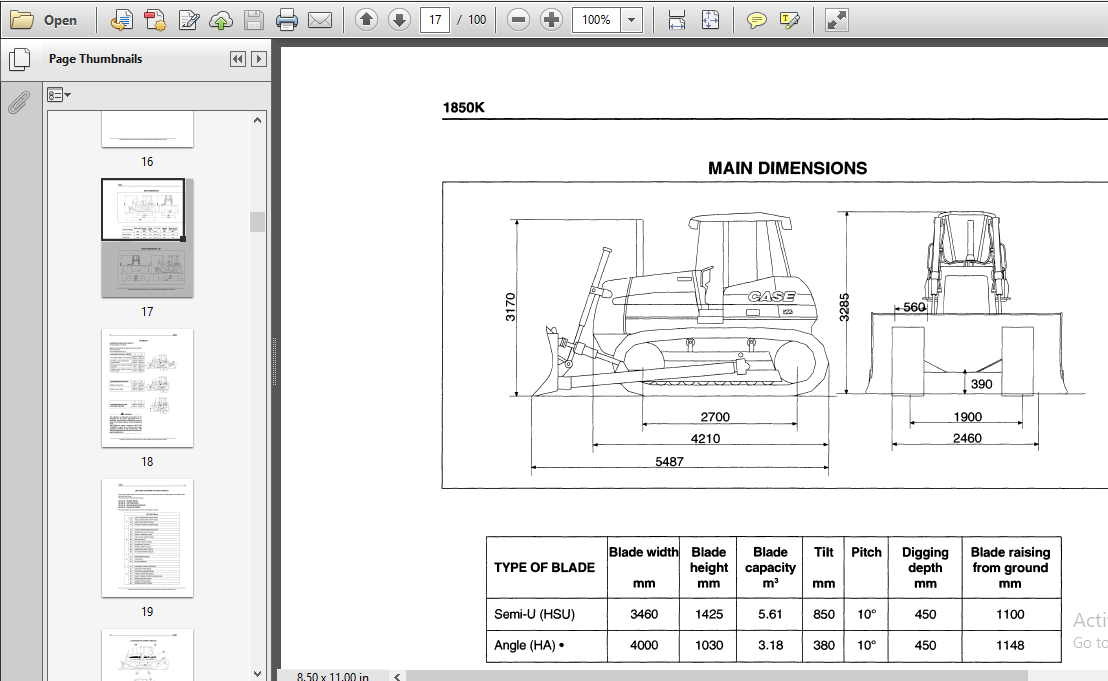This screenshot has width=1108, height=681.
Task: Click the Convert file to PDF icon
Action: [155, 20]
